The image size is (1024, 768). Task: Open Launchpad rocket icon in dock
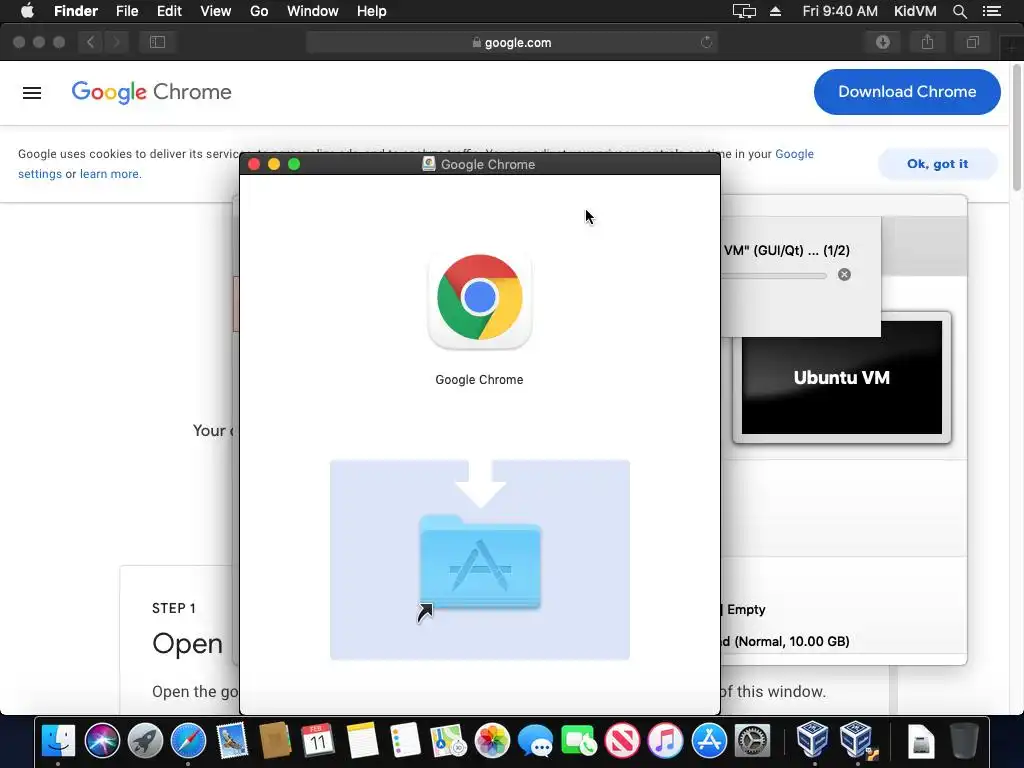[145, 741]
